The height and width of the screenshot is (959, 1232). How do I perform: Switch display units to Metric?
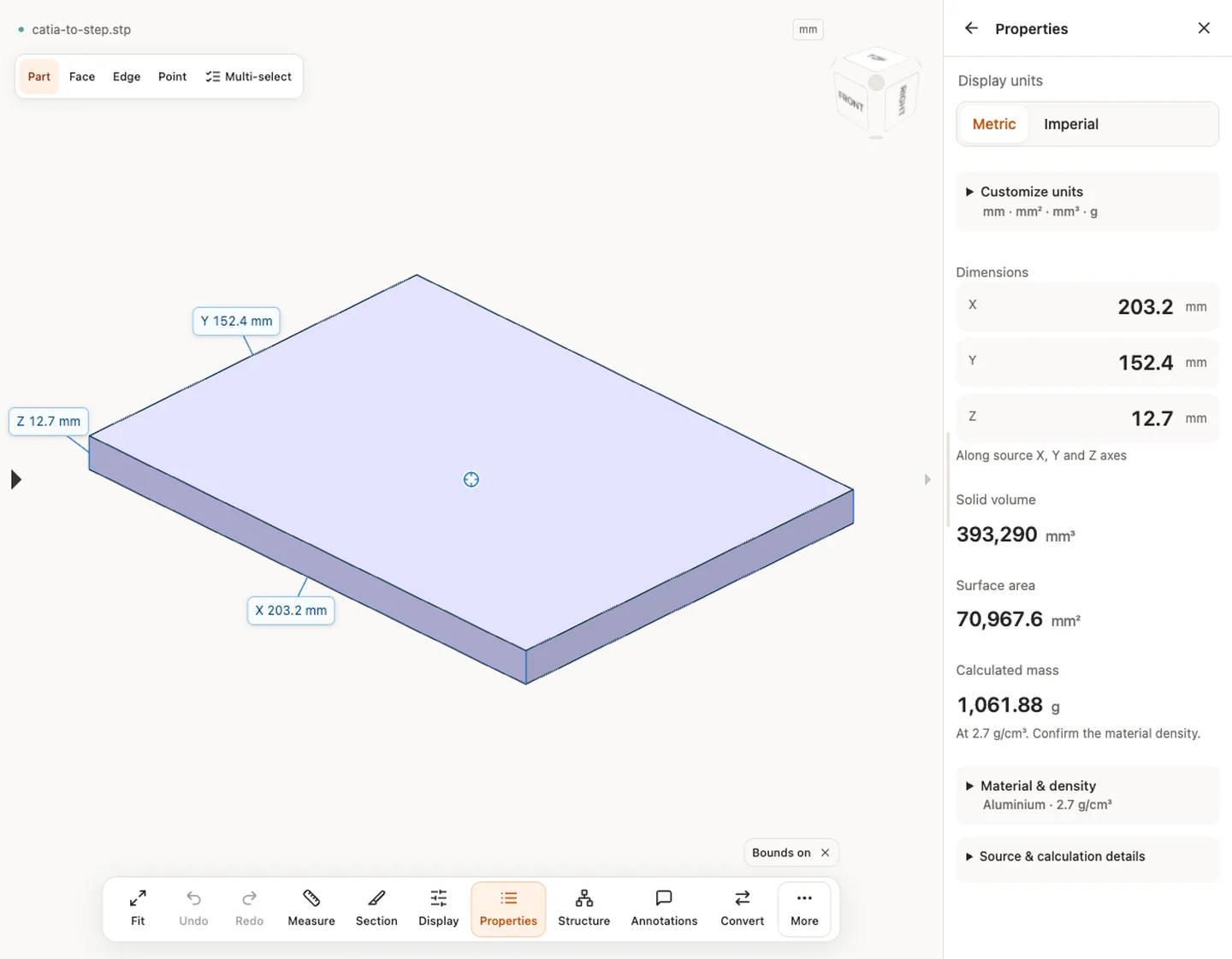coord(994,124)
